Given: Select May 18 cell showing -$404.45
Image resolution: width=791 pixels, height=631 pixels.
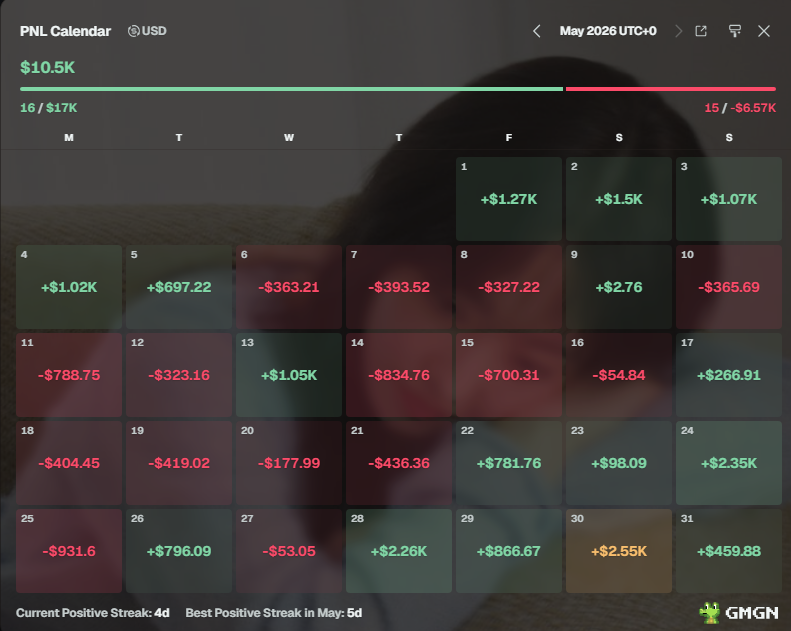Looking at the screenshot, I should coord(69,463).
